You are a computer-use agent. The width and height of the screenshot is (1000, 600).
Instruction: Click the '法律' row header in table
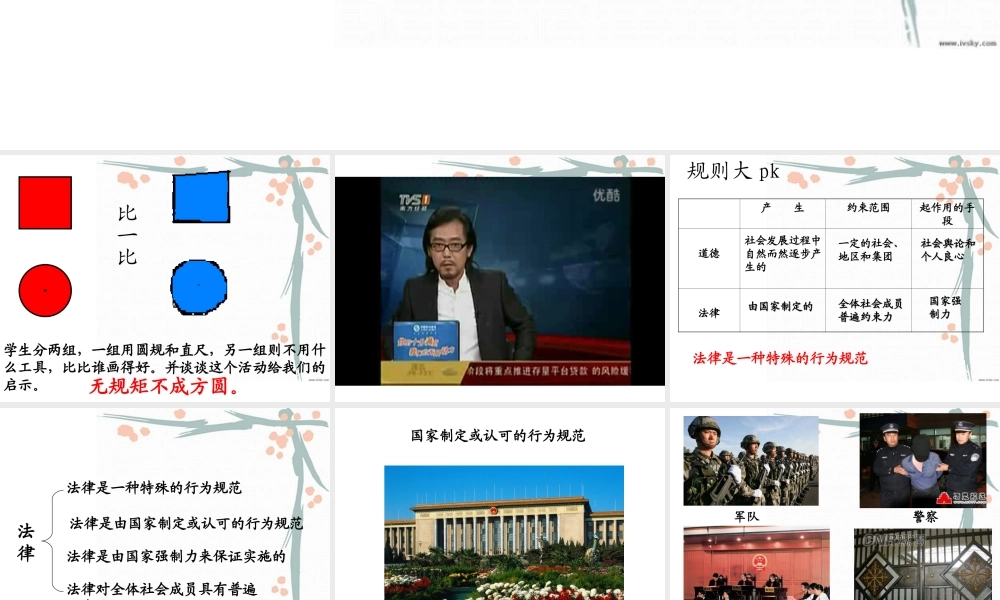coord(709,312)
